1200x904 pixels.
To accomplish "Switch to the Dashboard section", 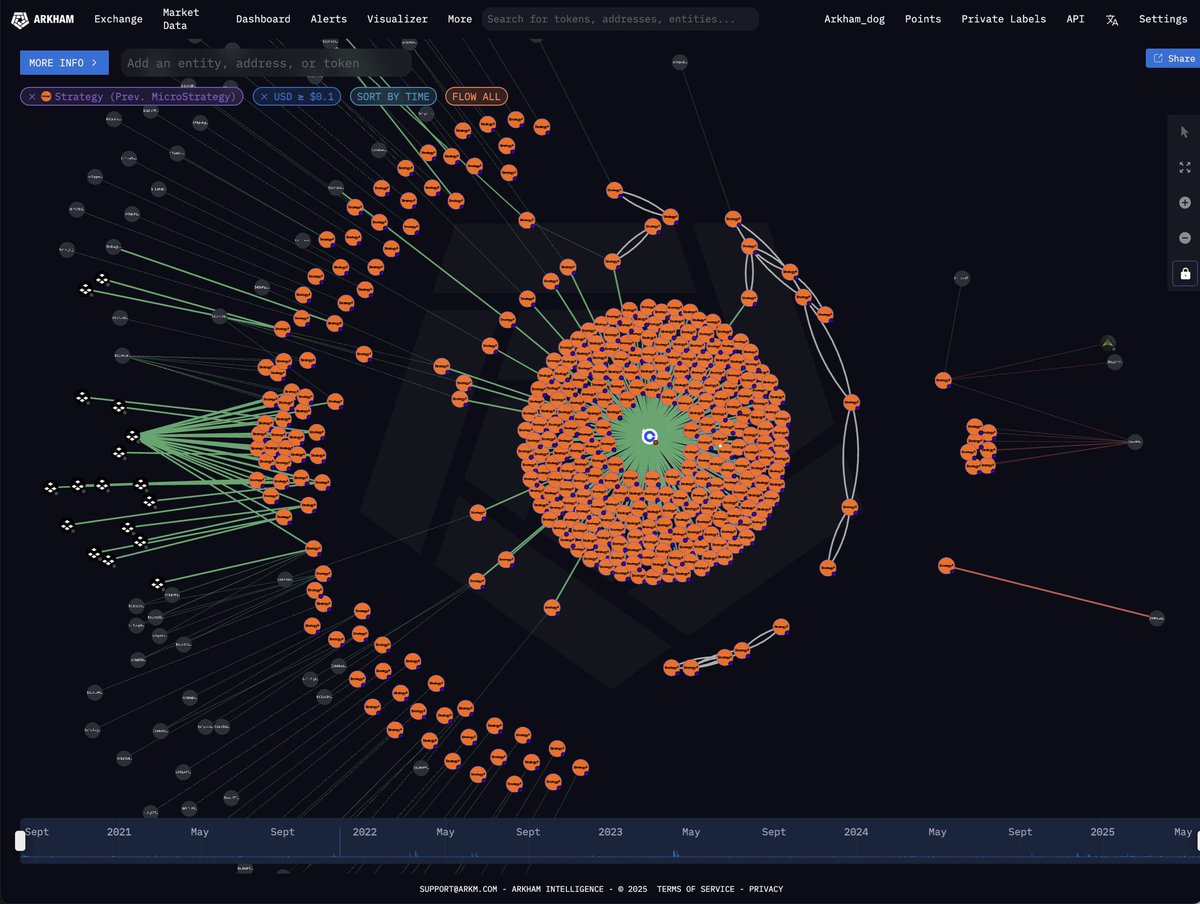I will pyautogui.click(x=262, y=19).
